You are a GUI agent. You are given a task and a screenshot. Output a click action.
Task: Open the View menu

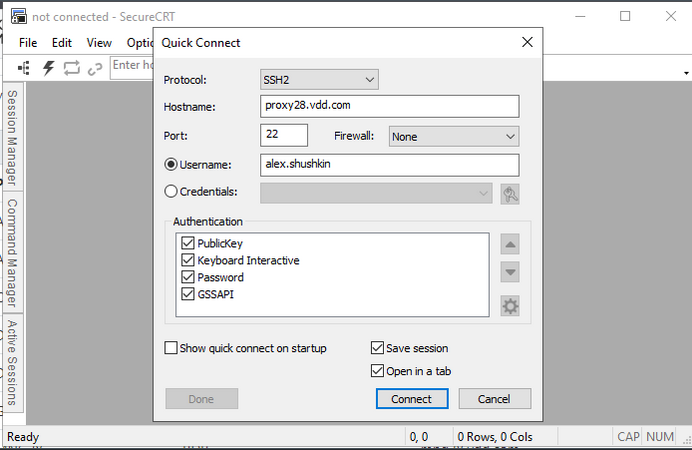point(99,43)
